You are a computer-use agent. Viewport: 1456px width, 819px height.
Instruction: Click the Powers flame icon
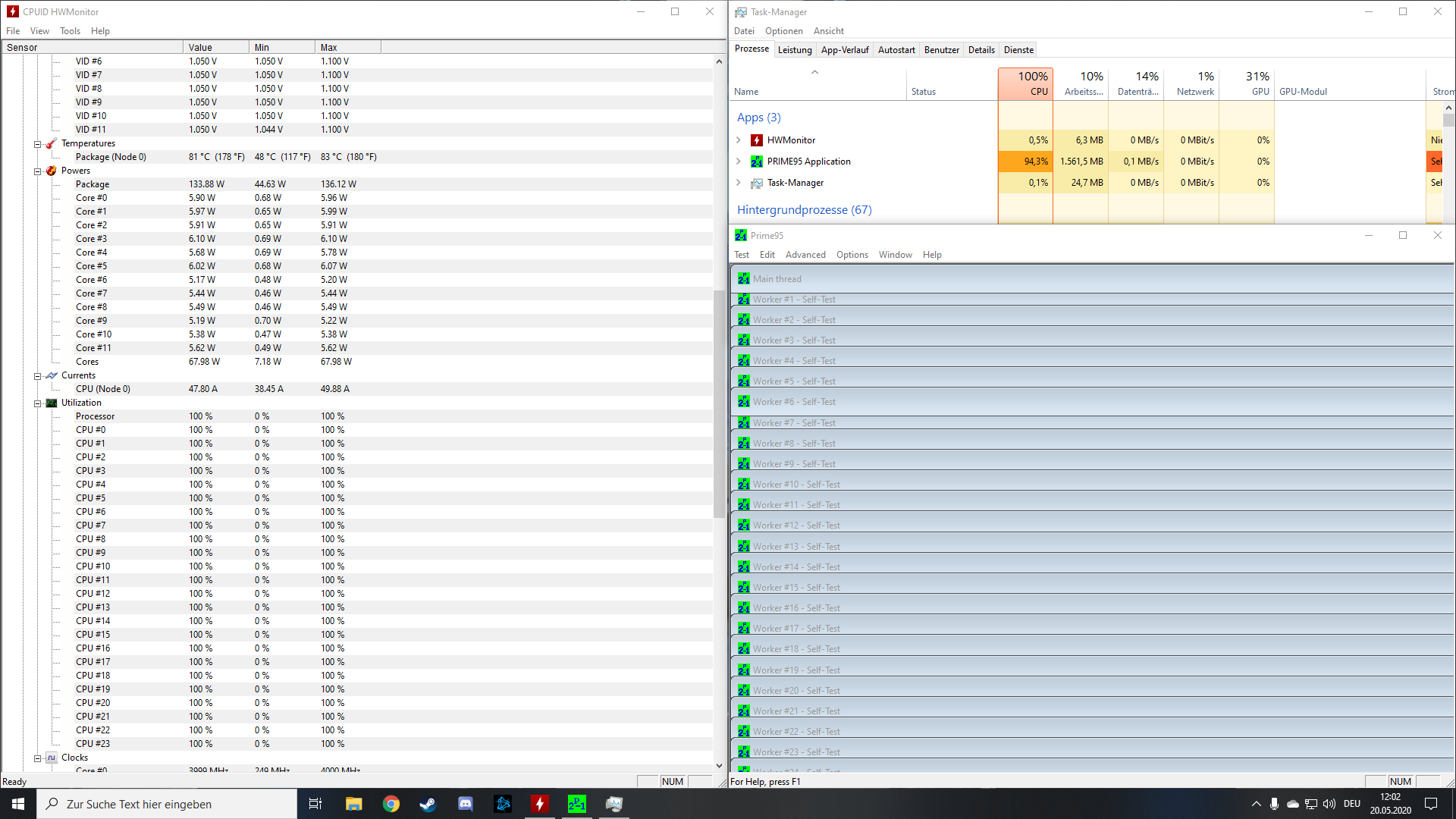click(x=52, y=171)
